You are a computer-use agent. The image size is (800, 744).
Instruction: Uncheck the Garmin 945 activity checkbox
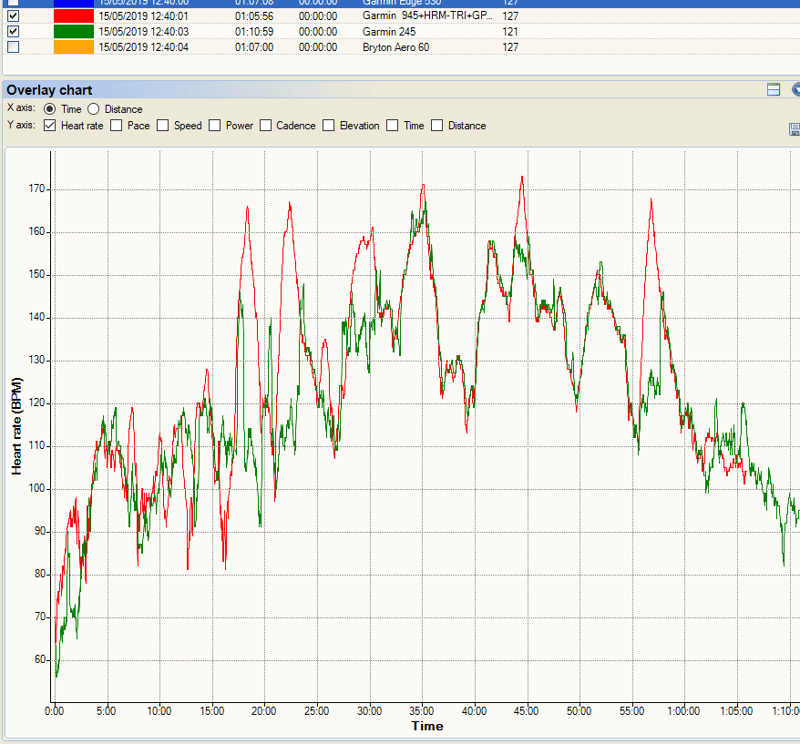(x=13, y=16)
